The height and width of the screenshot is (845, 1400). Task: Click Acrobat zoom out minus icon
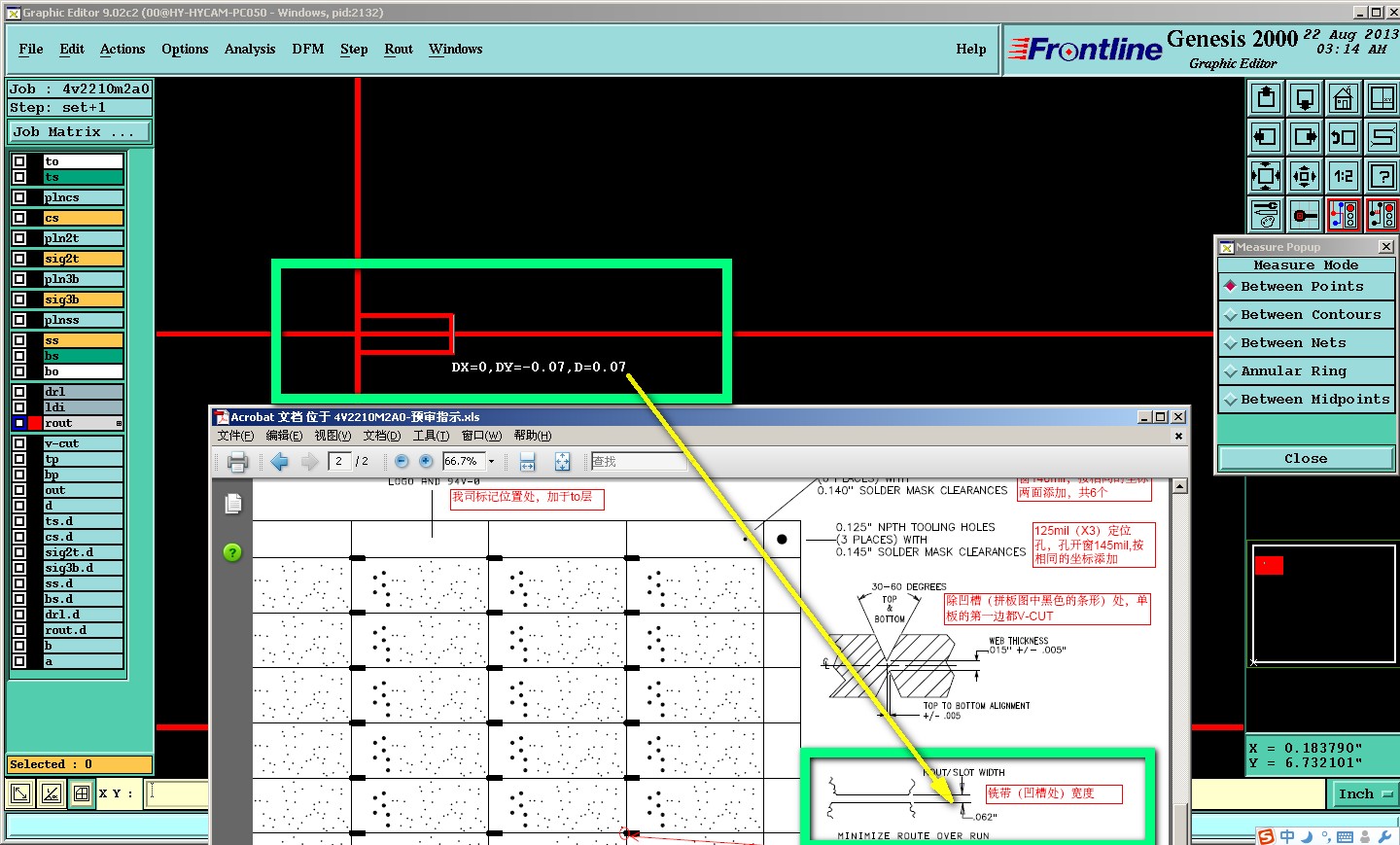(402, 462)
